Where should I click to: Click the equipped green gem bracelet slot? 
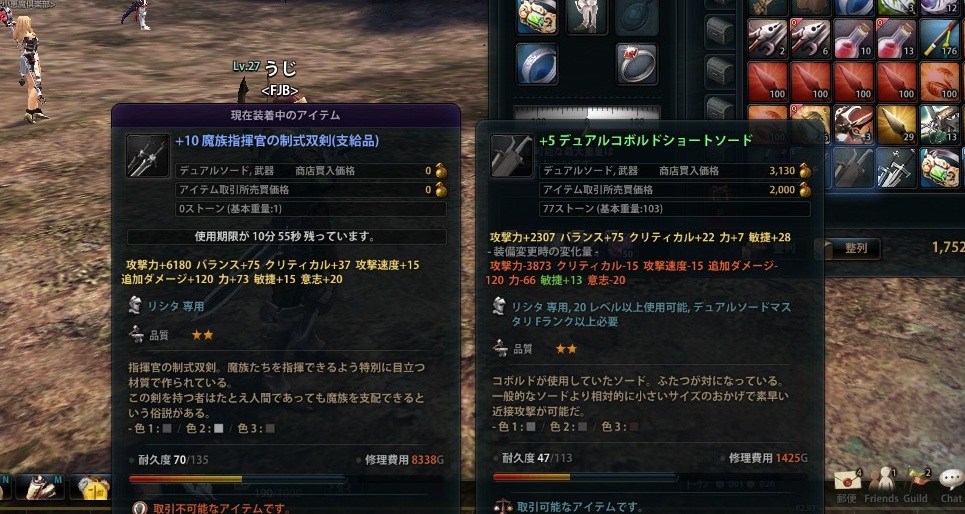[537, 15]
